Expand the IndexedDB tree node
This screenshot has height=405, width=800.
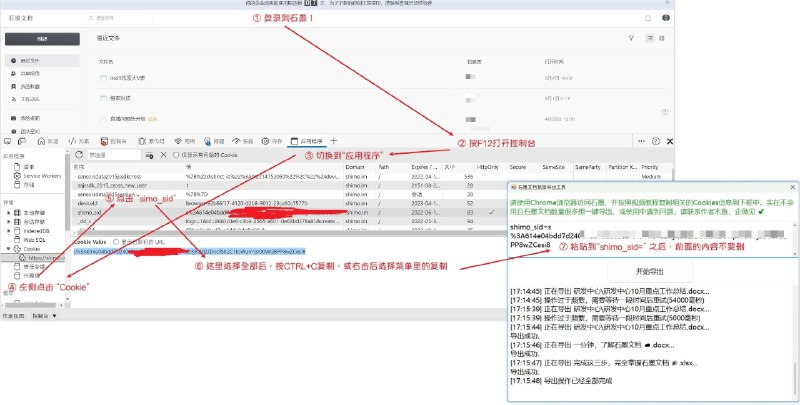coord(9,231)
